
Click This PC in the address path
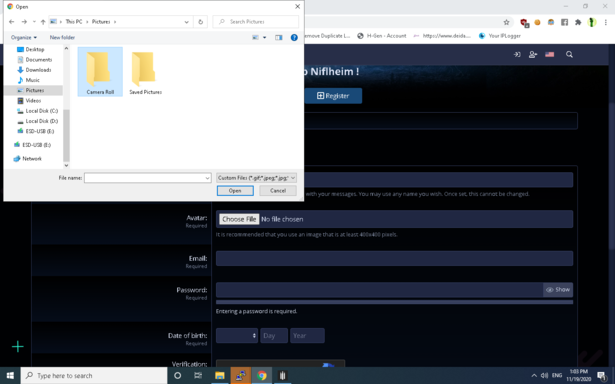(74, 22)
